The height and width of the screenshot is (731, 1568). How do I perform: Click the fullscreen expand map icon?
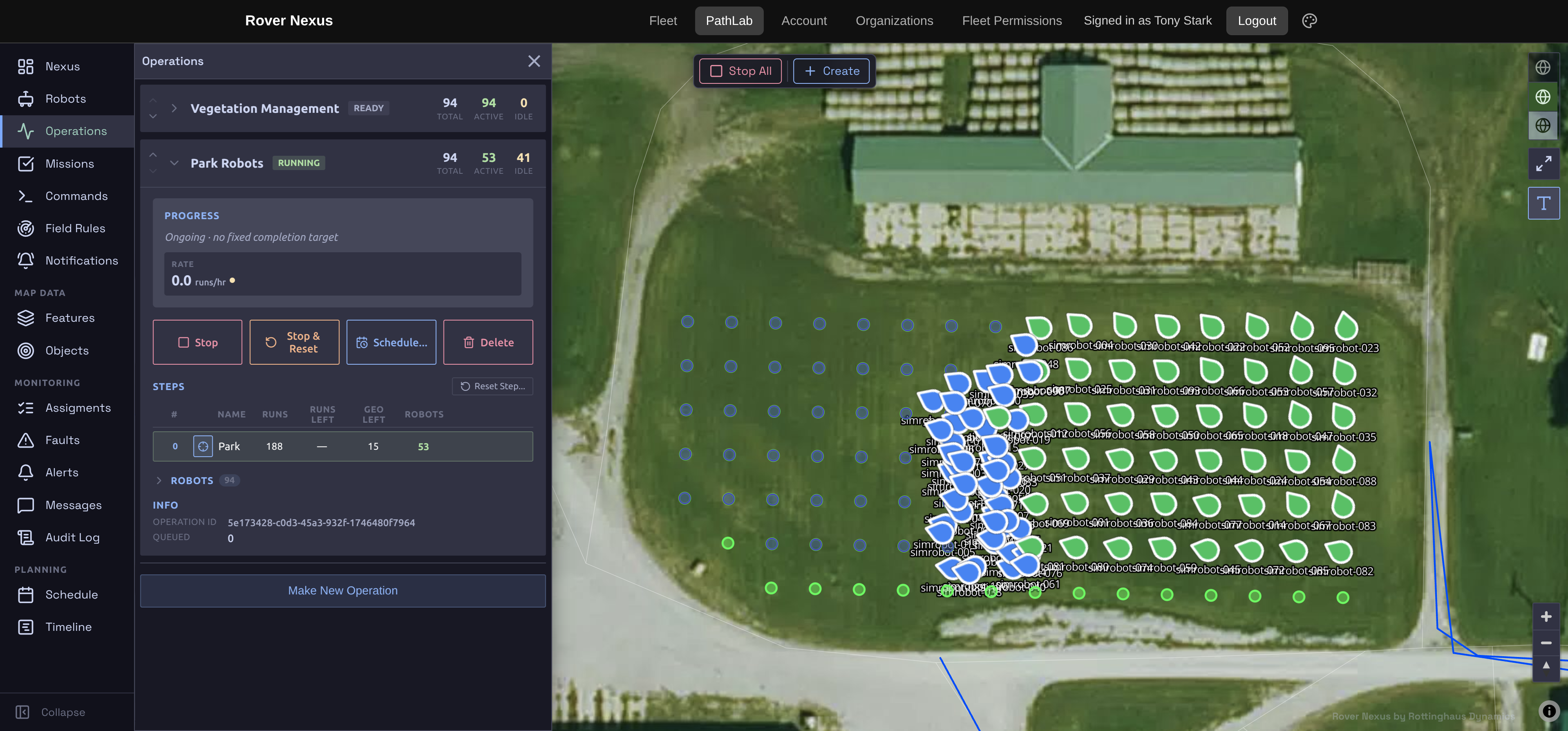tap(1543, 163)
